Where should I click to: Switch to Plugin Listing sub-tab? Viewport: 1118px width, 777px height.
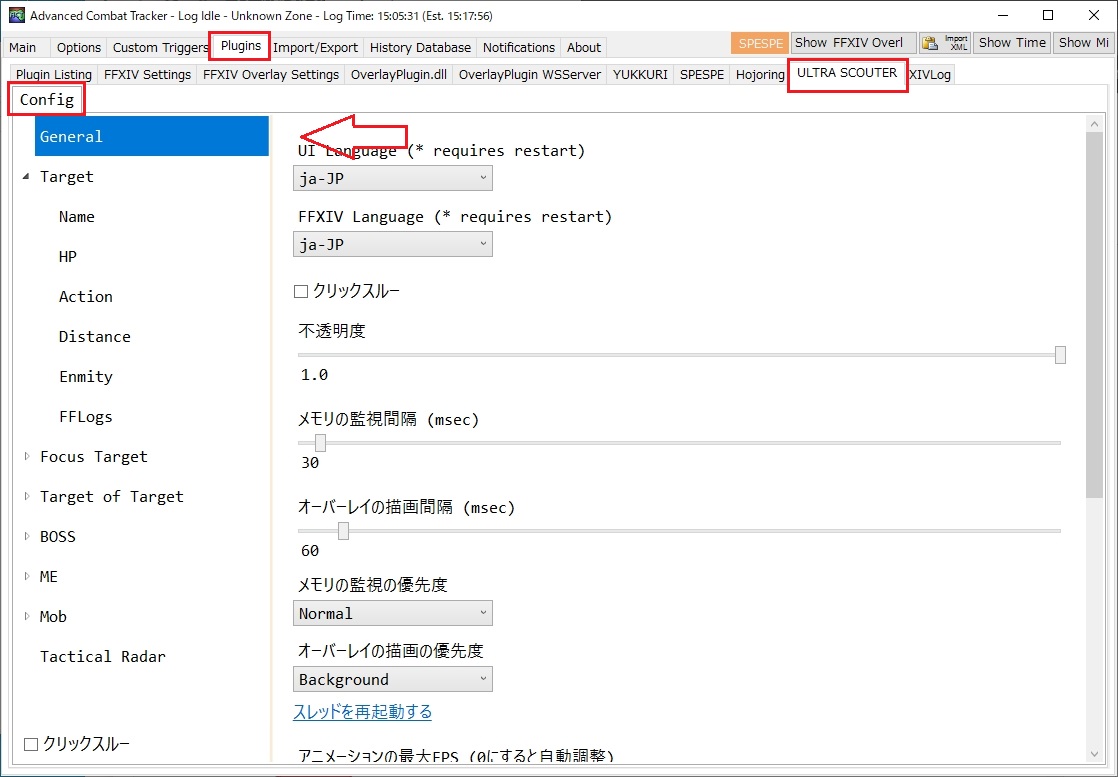[x=53, y=75]
